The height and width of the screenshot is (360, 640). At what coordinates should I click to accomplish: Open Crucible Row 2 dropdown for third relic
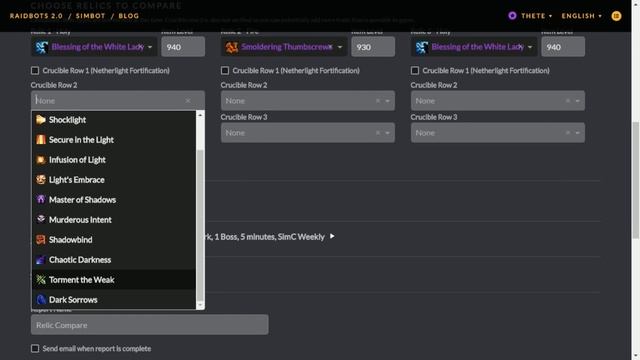(x=578, y=101)
